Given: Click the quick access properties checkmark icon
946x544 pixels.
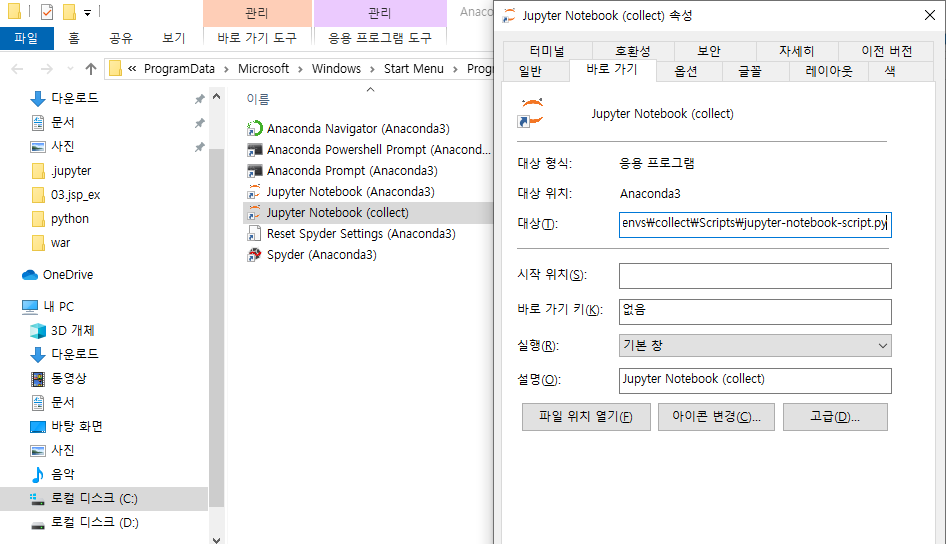Looking at the screenshot, I should [x=46, y=11].
